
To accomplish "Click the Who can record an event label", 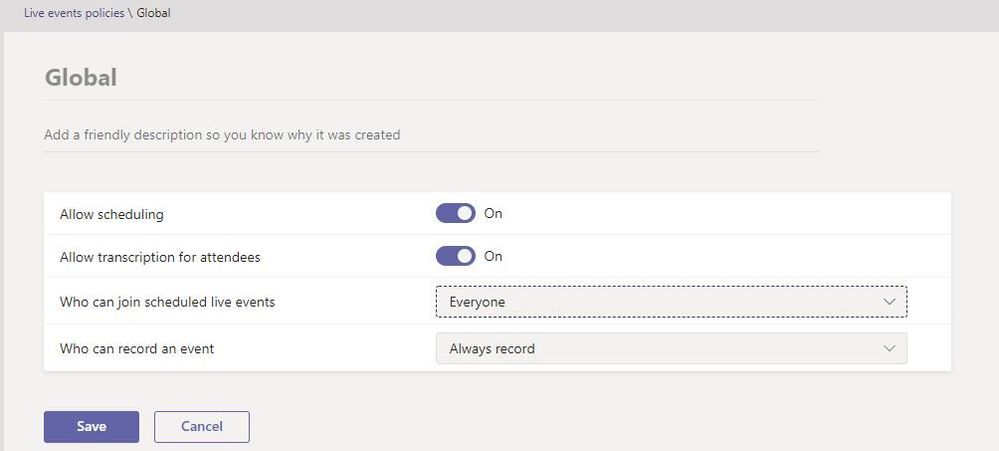I will [x=137, y=349].
